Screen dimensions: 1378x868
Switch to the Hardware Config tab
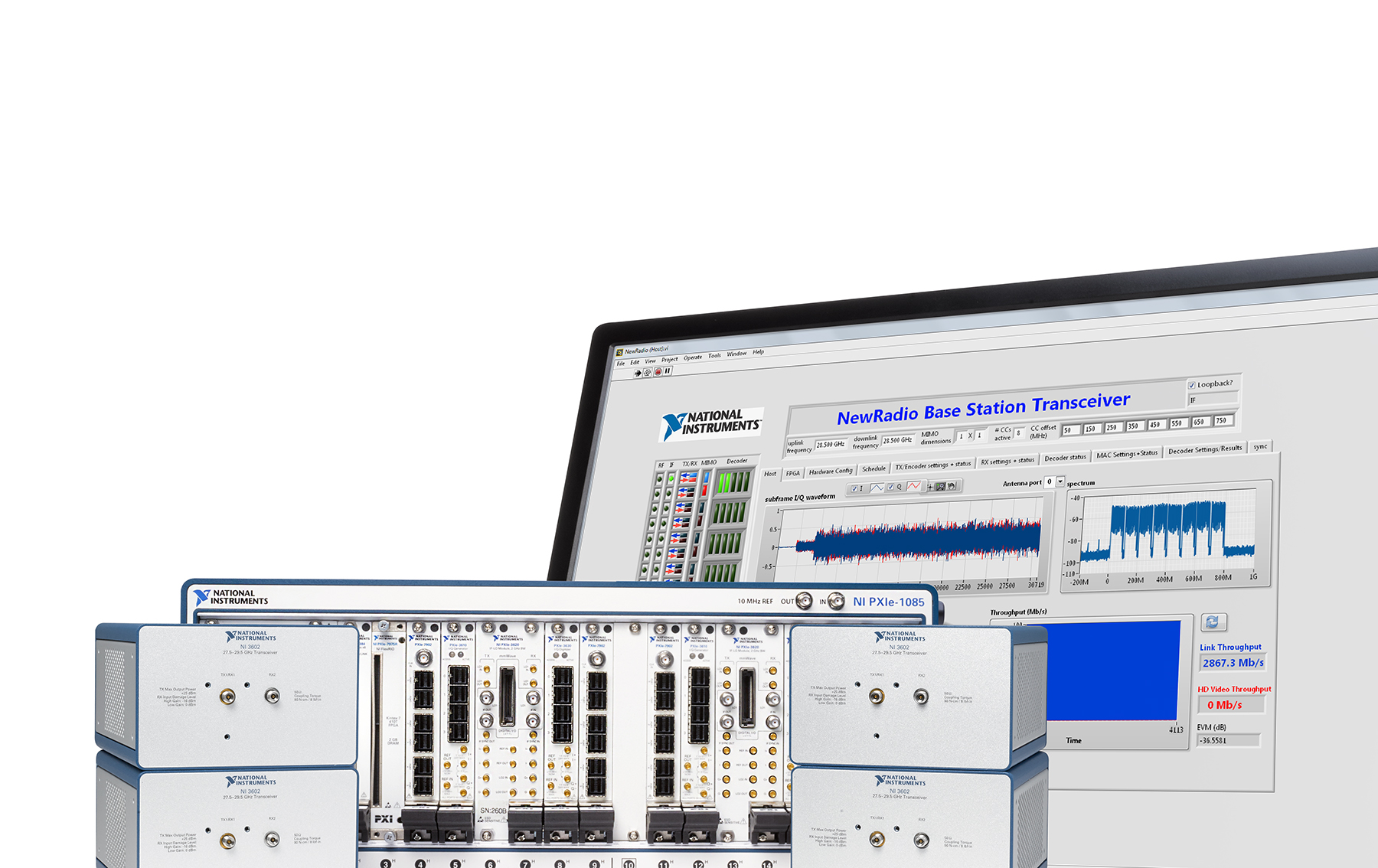click(830, 472)
